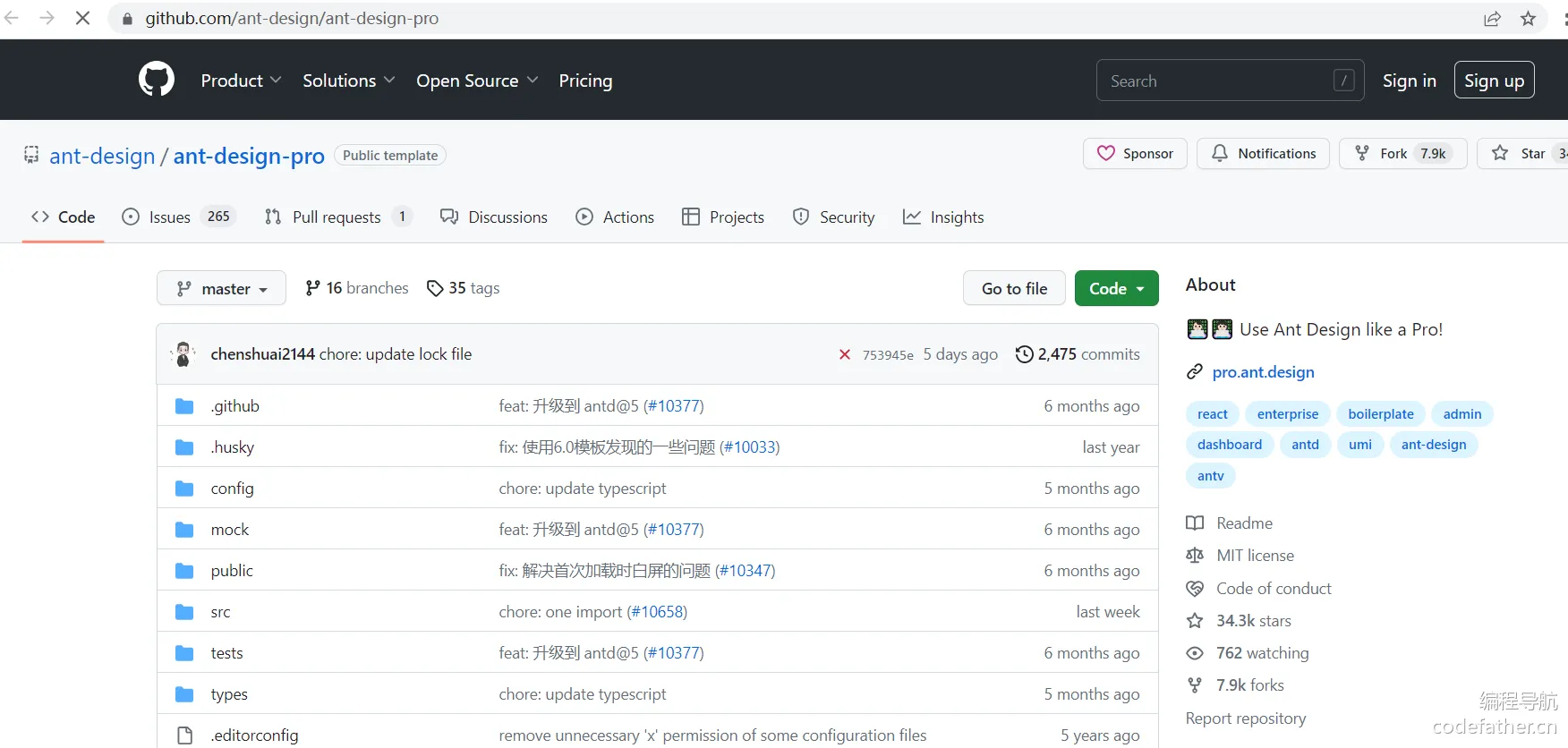Open pull request #10658 link
This screenshot has height=748, width=1568.
click(657, 612)
